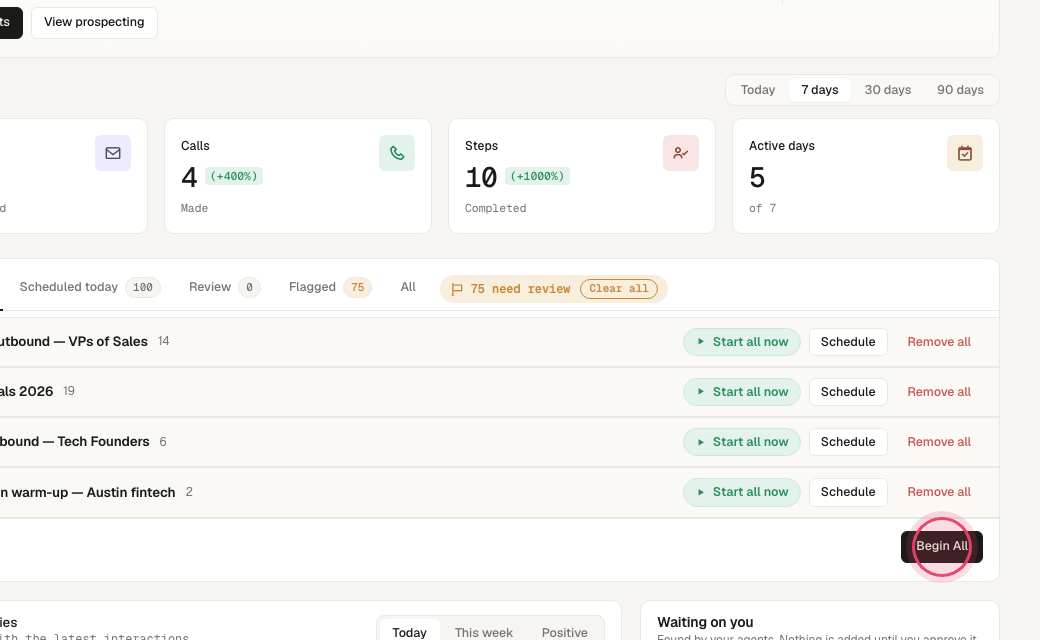Switch the range to 30 days
This screenshot has height=640, width=1040.
887,90
